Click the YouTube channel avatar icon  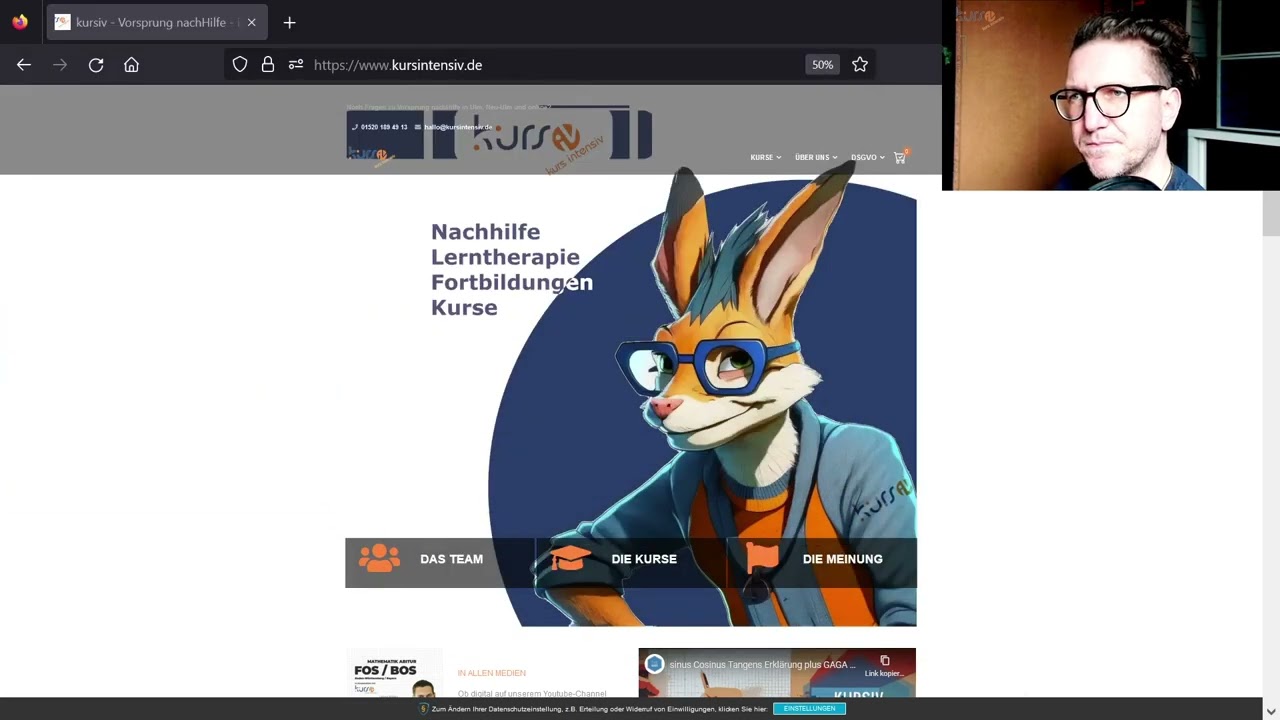pyautogui.click(x=654, y=664)
